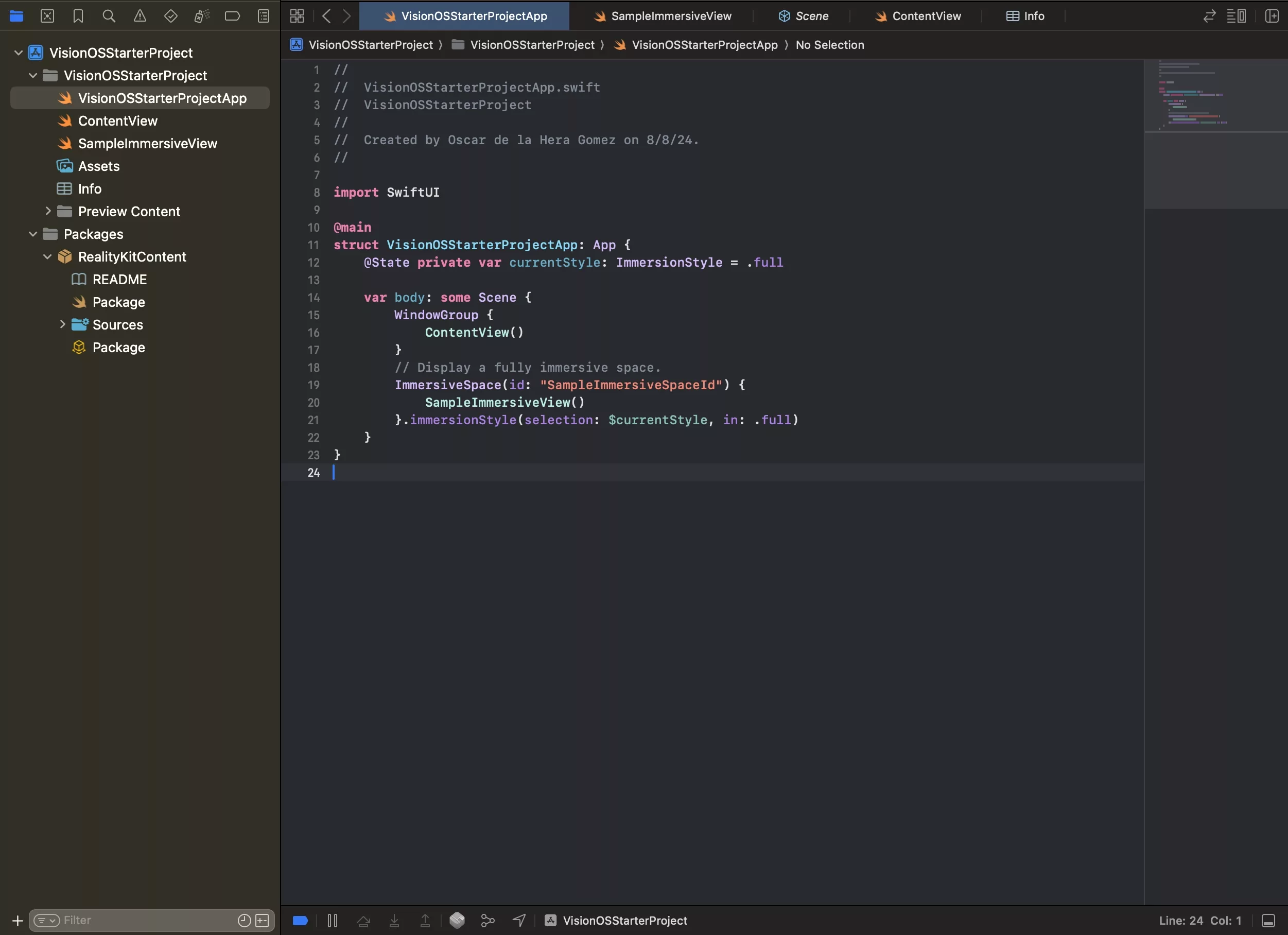This screenshot has width=1288, height=935.
Task: Open the No Selection symbol breadcrumb
Action: click(x=830, y=45)
